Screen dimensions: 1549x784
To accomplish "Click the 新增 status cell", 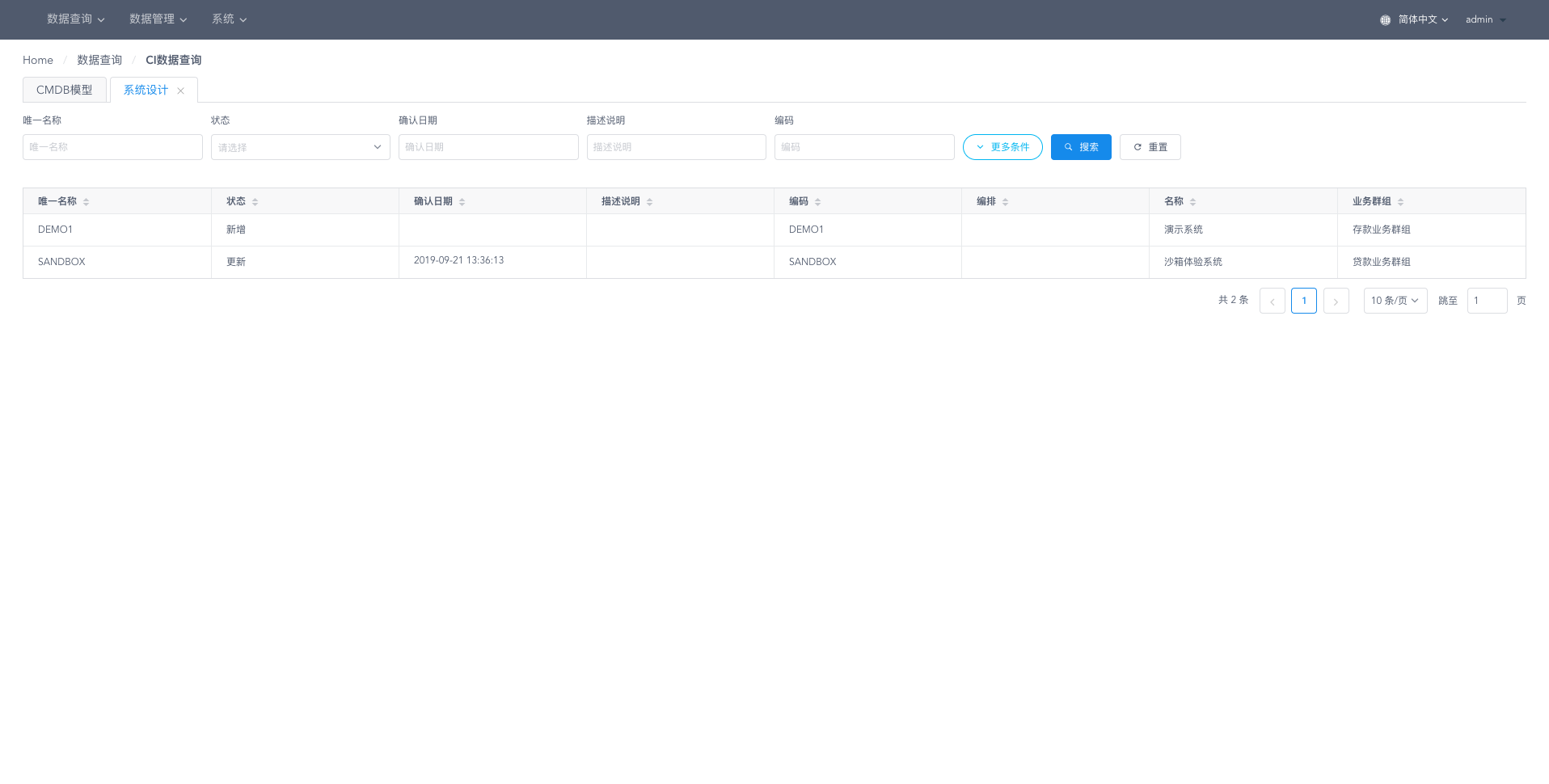I will (x=305, y=230).
